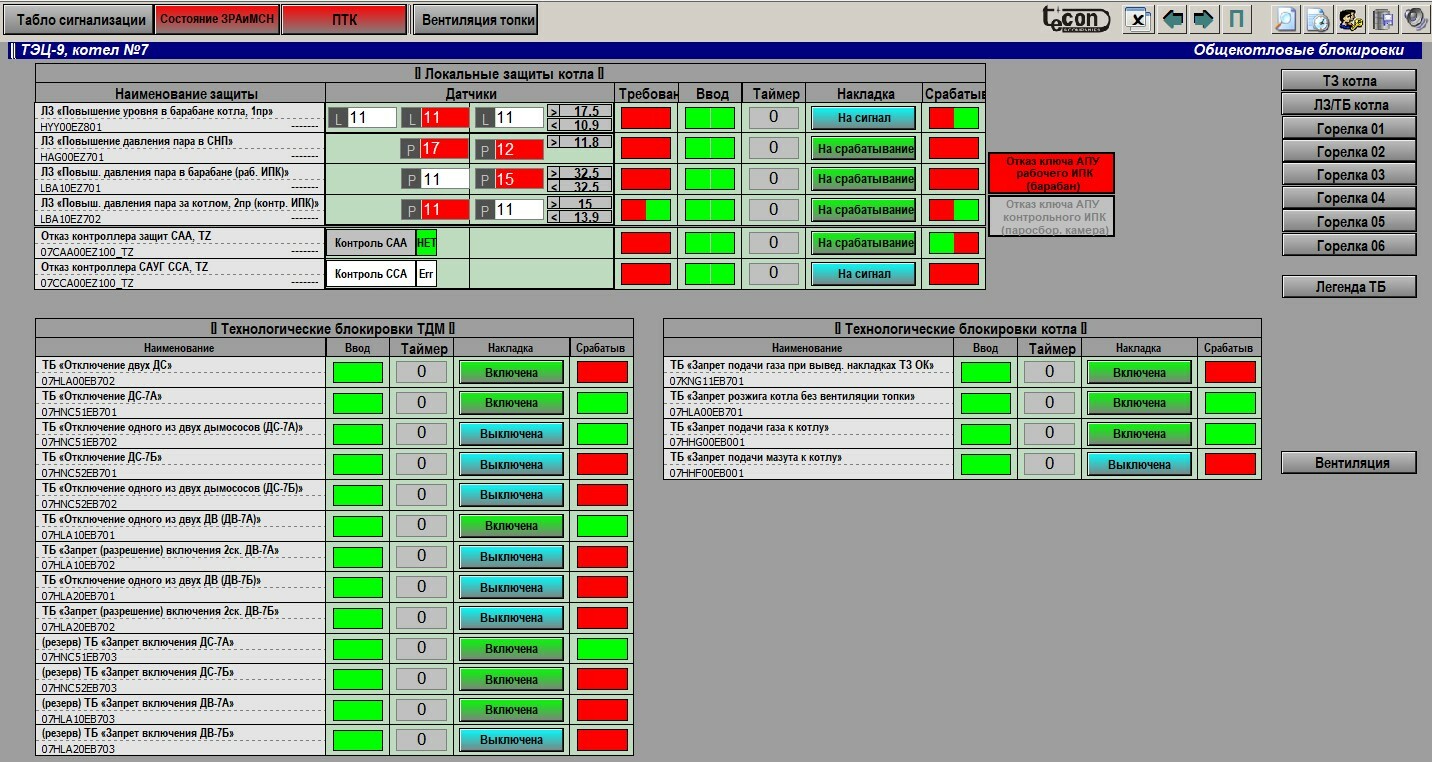Toggle Включена overlay for Запрет розжига котла без вентиляции

pos(1139,403)
